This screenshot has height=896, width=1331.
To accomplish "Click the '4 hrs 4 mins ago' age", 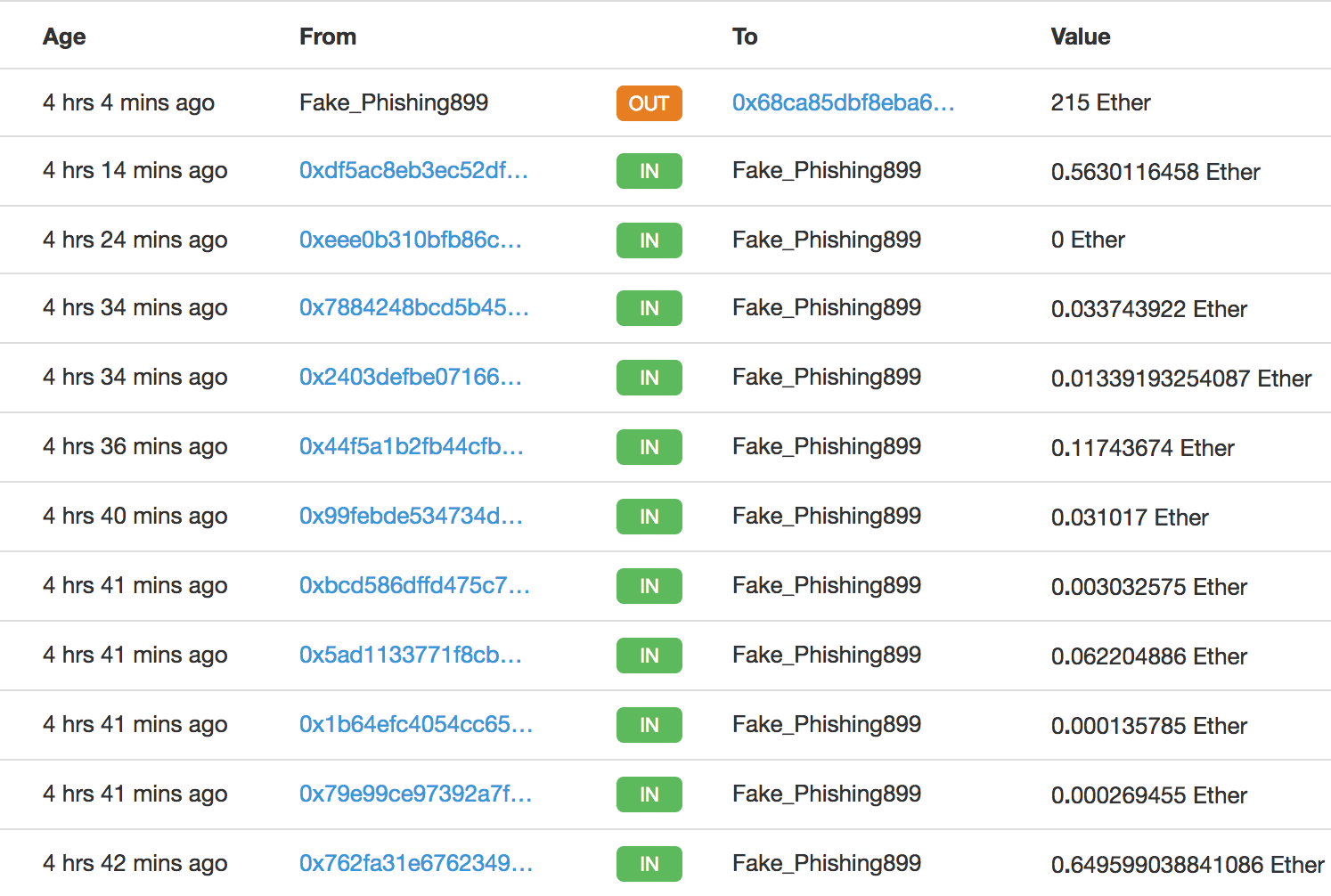I will pos(128,102).
